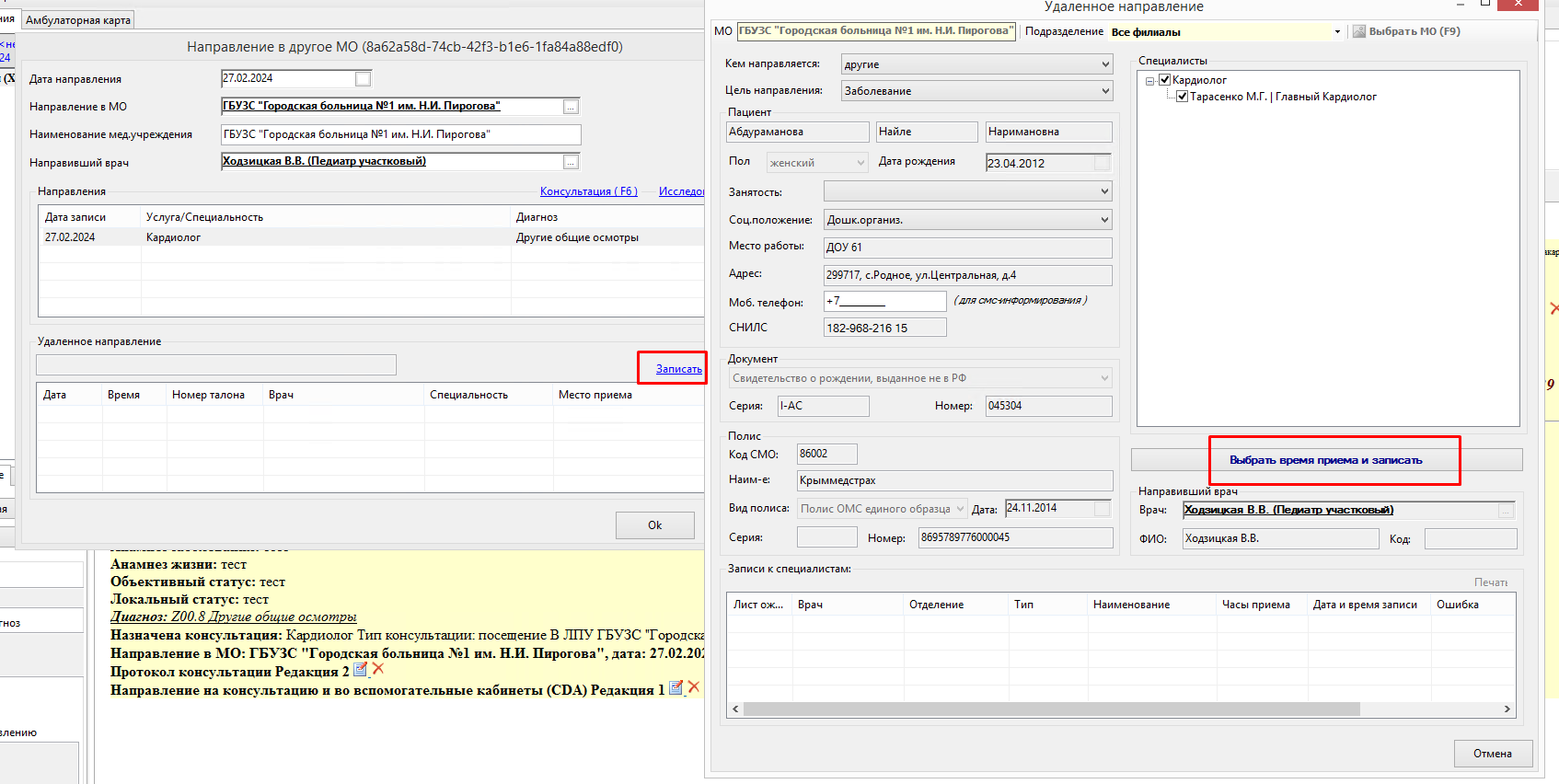
Task: Open the 'Занятость' dropdown
Action: click(1105, 191)
